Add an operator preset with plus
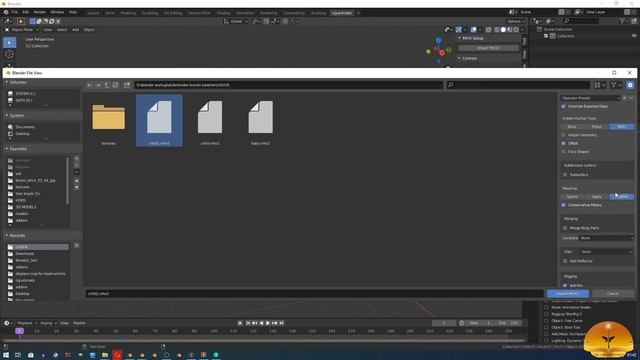This screenshot has width=640, height=360. pyautogui.click(x=624, y=98)
